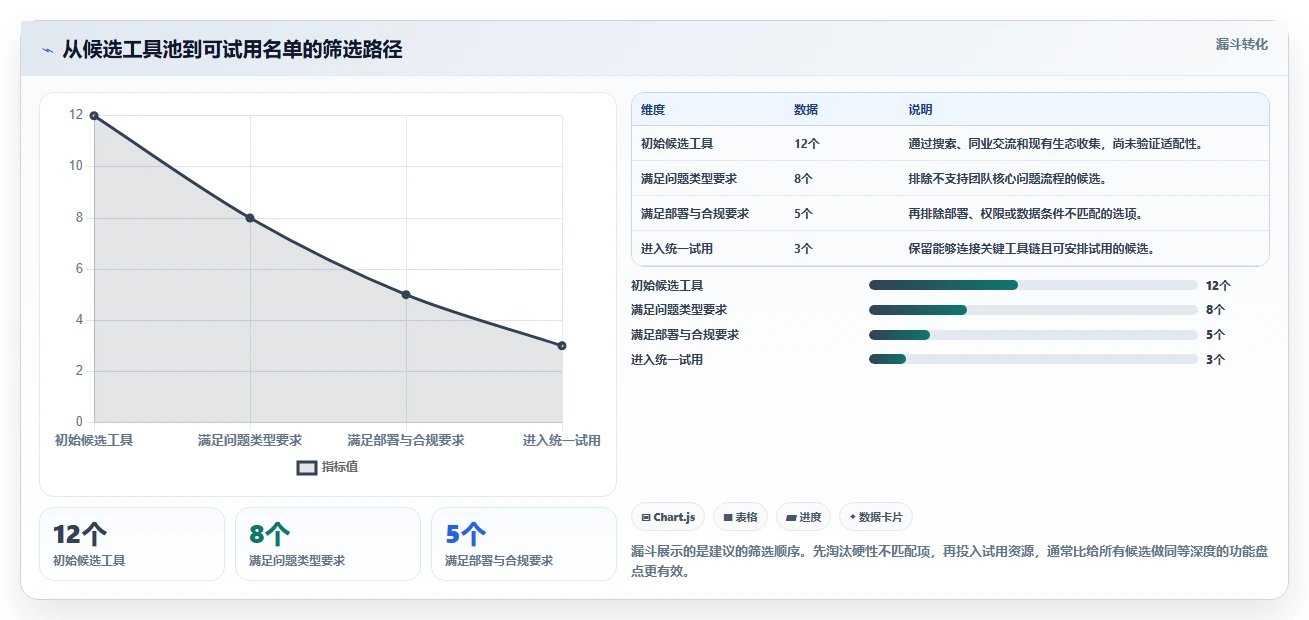Click table cell 满足问题类型要求

click(689, 179)
